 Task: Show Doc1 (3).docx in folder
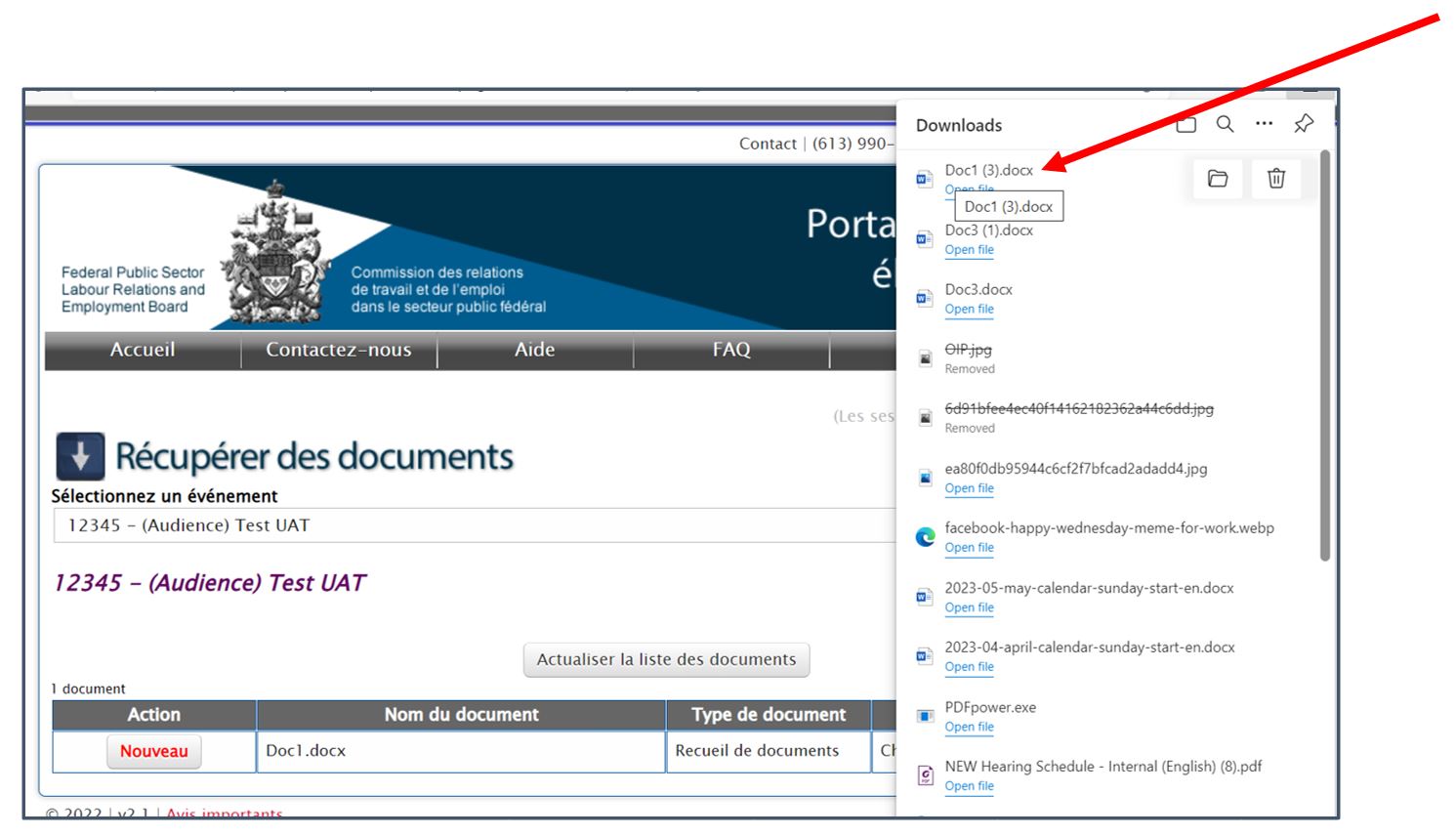pos(1218,179)
